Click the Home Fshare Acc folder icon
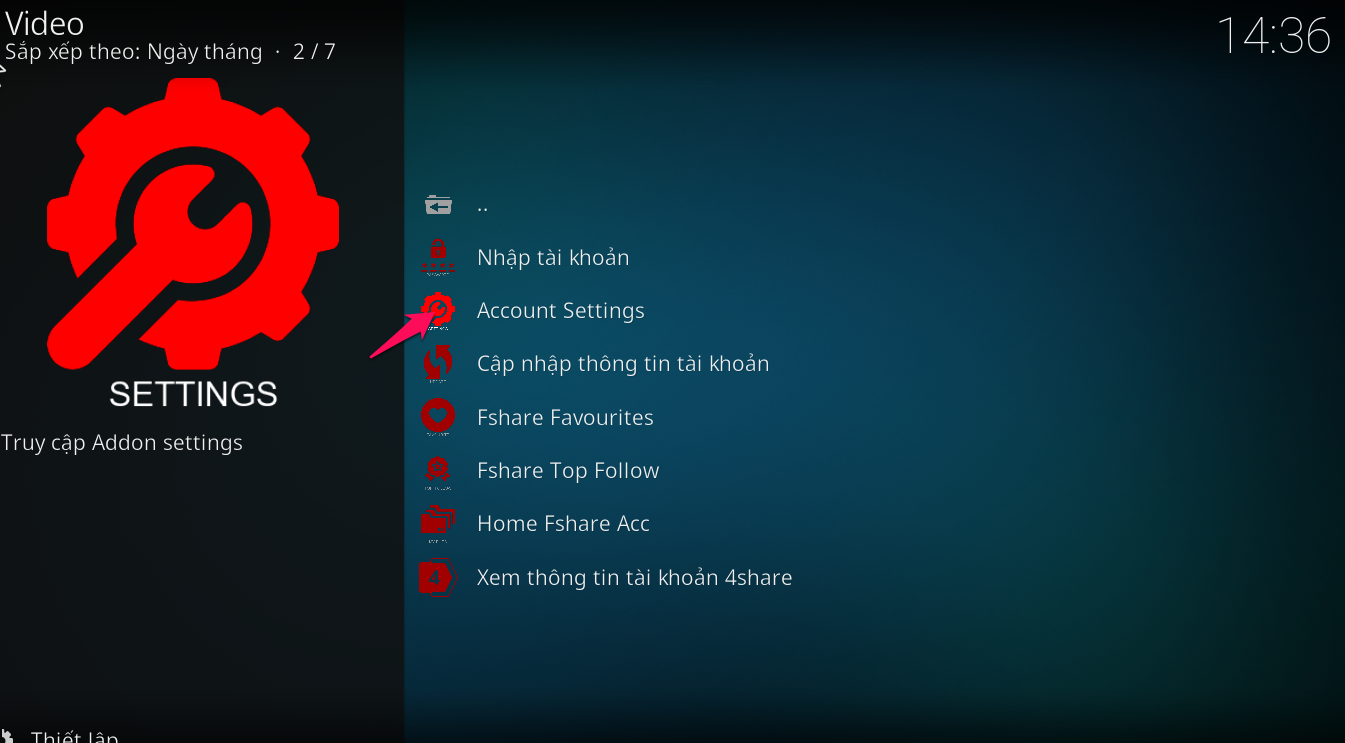 pyautogui.click(x=438, y=524)
